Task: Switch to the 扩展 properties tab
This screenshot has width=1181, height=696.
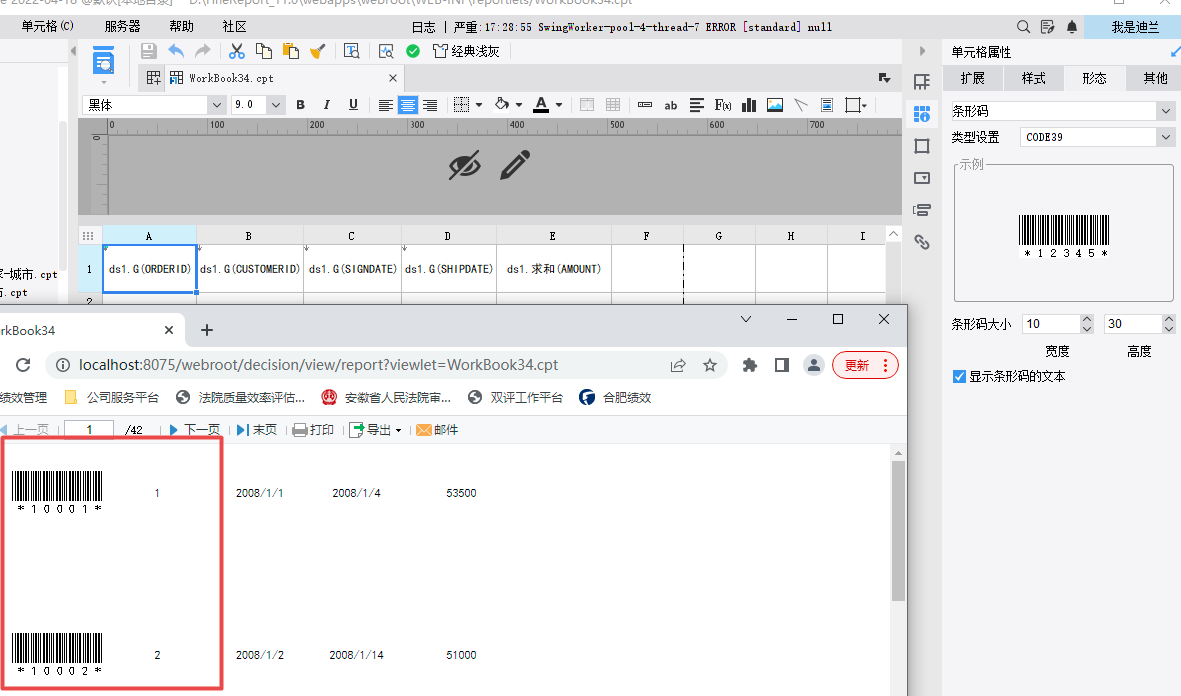Action: pos(972,78)
